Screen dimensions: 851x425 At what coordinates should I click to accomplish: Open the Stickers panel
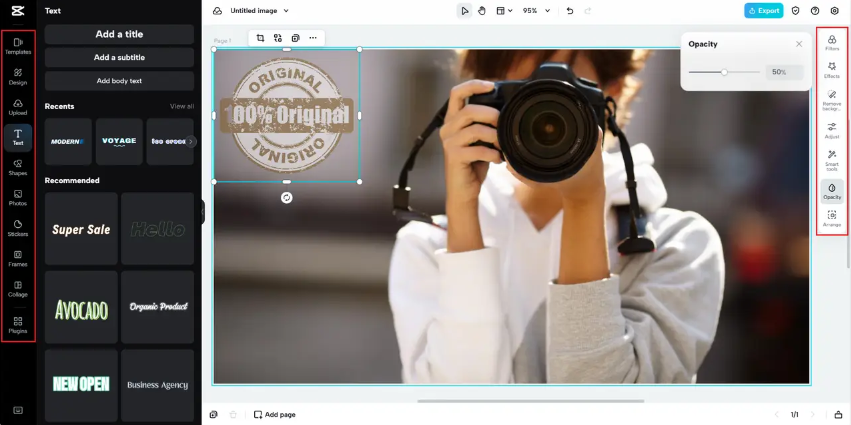tap(18, 229)
